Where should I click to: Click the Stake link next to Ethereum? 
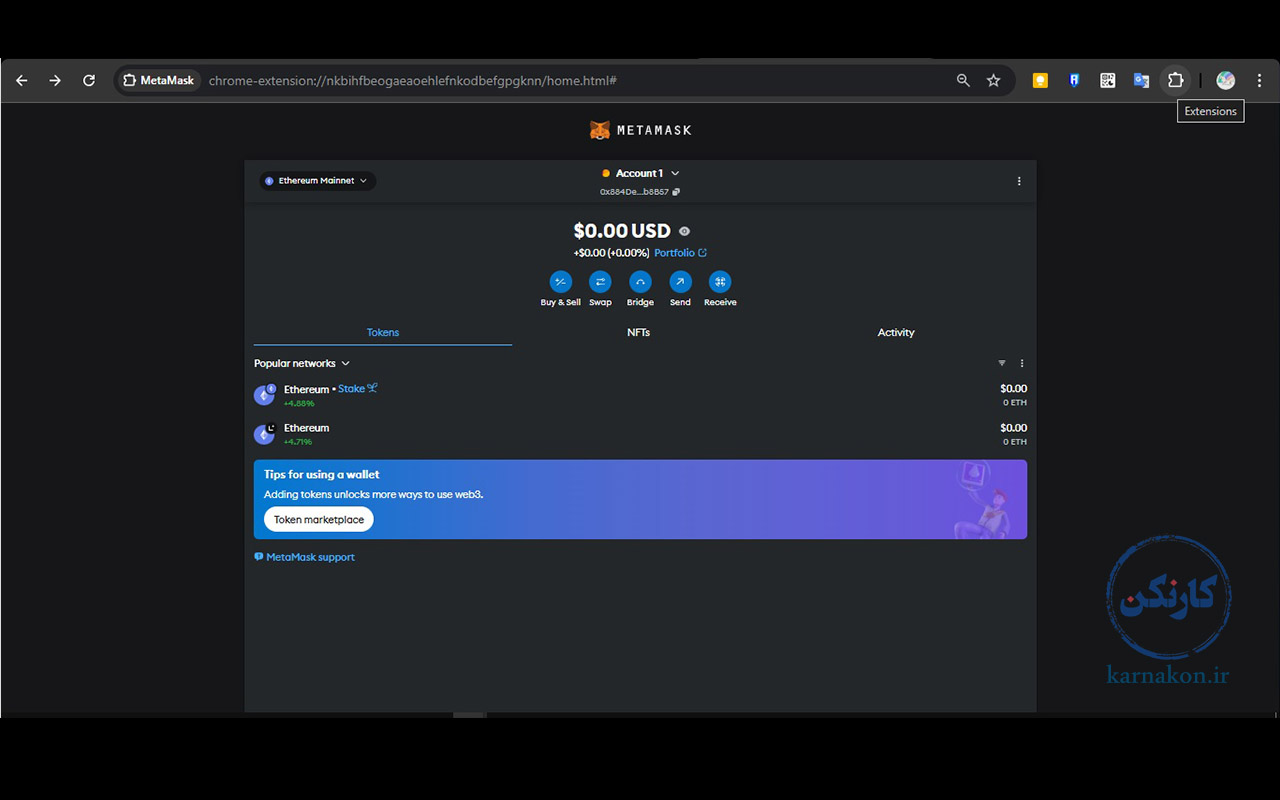point(358,389)
